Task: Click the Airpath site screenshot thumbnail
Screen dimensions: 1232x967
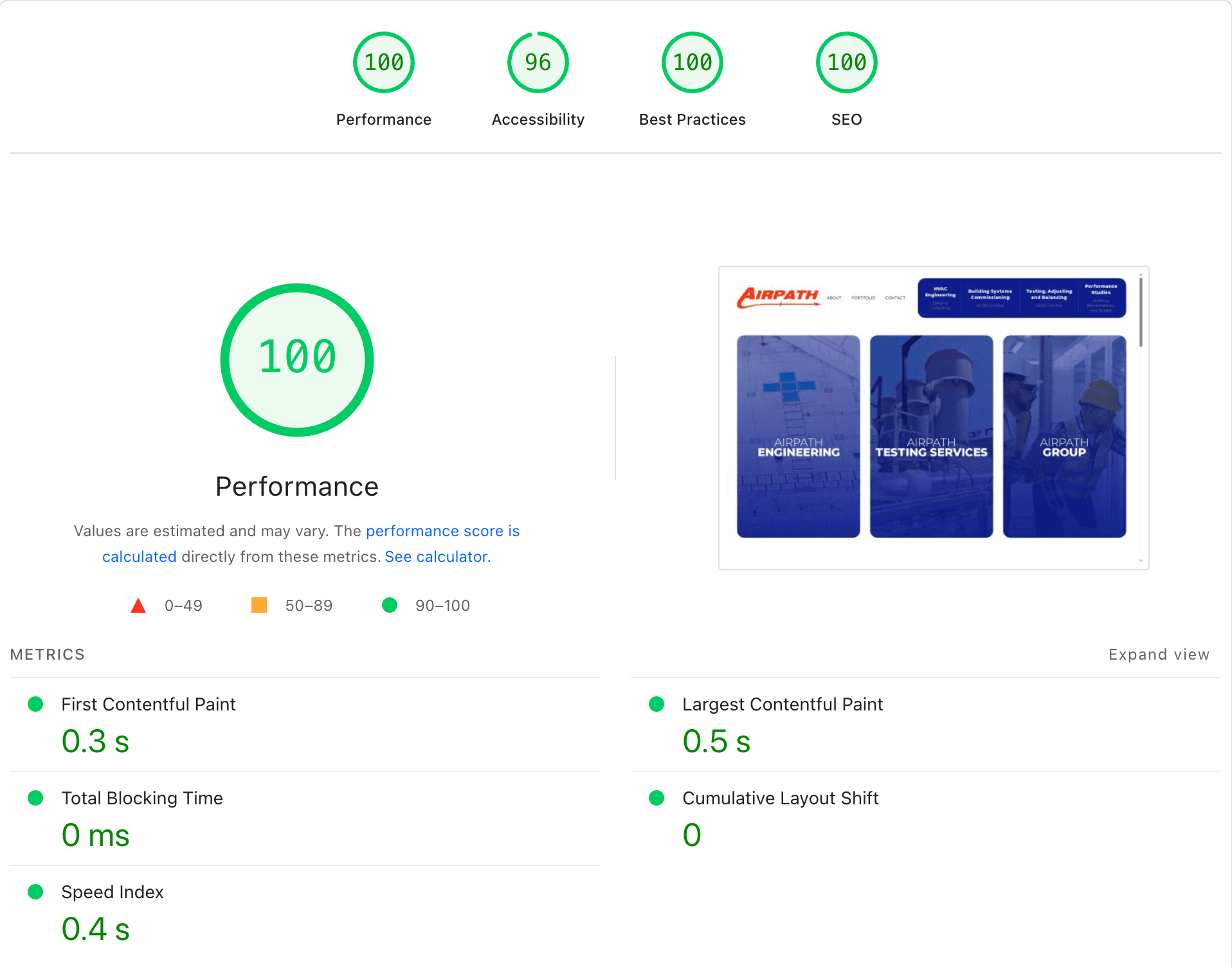Action: pos(934,418)
